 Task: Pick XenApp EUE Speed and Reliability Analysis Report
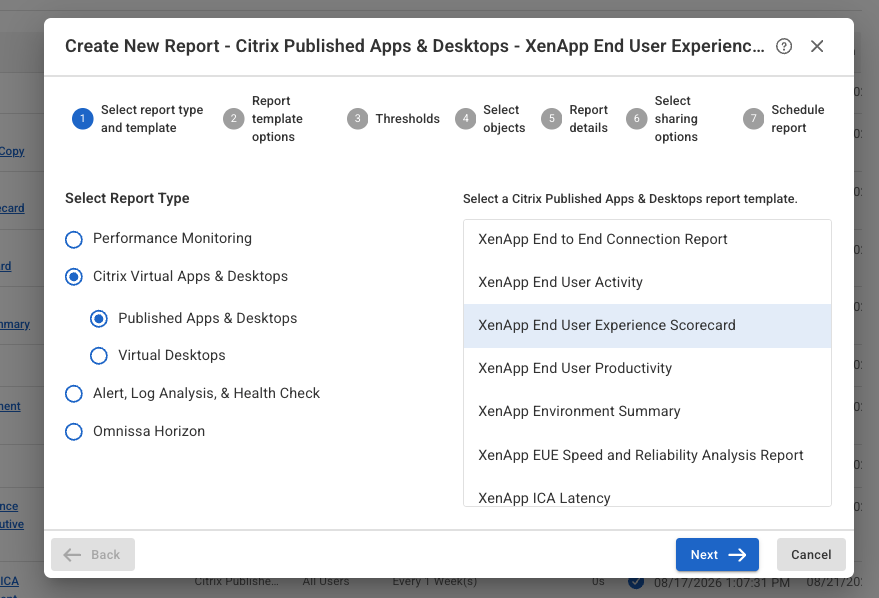[x=647, y=456]
